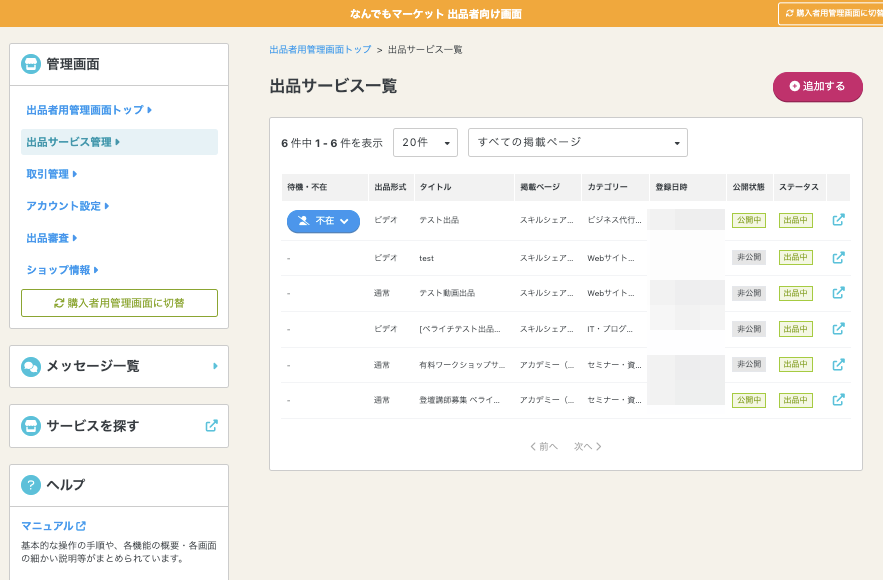This screenshot has height=580, width=883.
Task: Open external link icon for テスト動画出品 row
Action: 838,293
